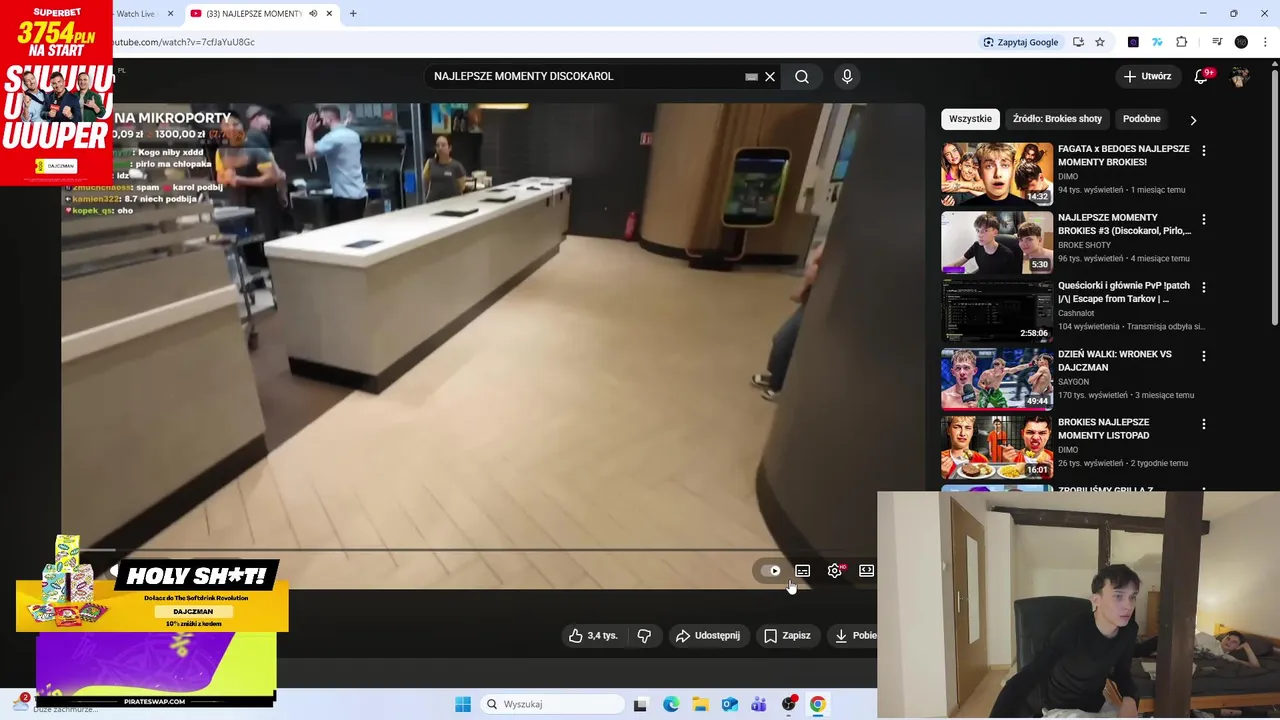Clear the YouTube search query with X
Viewport: 1280px width, 720px height.
click(770, 76)
